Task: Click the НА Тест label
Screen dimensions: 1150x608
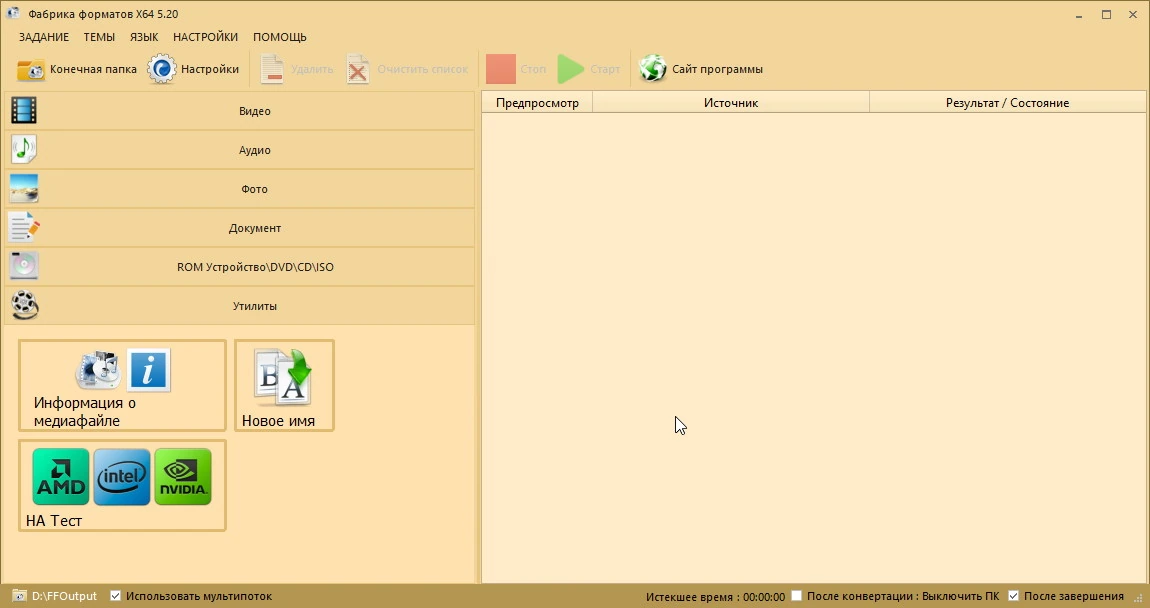Action: point(54,521)
